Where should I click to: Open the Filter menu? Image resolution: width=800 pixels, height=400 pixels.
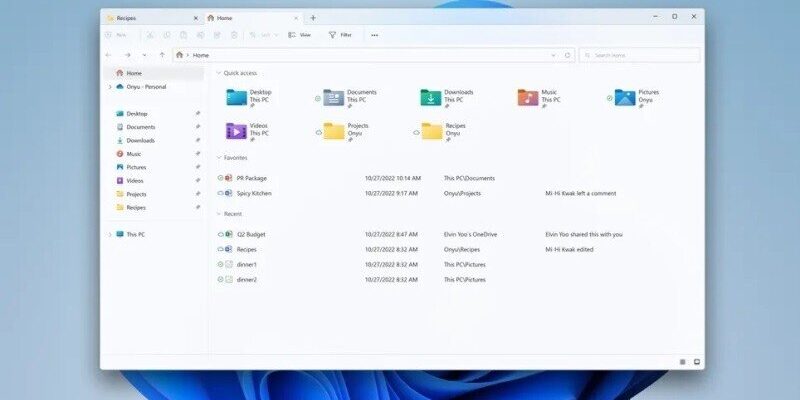coord(340,35)
